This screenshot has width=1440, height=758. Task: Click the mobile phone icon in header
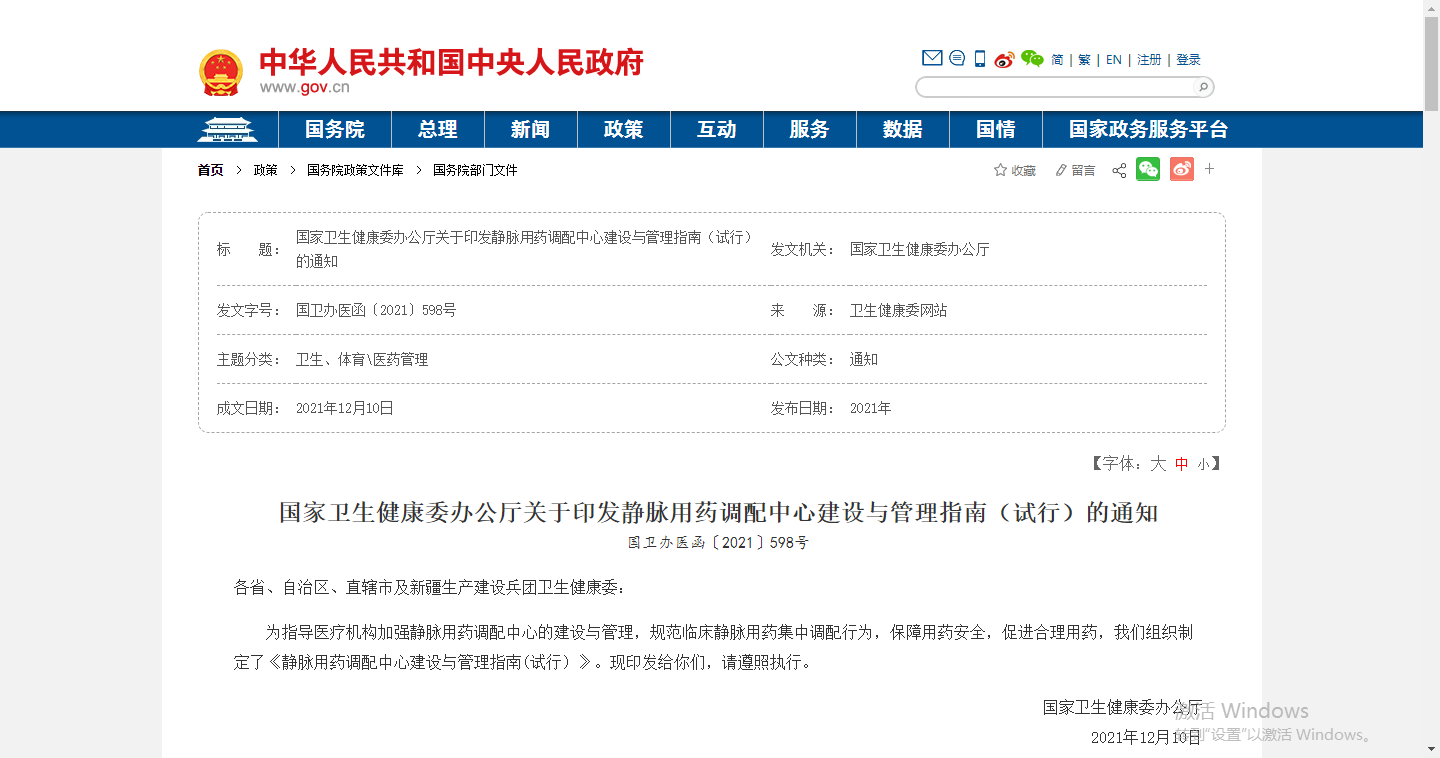click(980, 59)
